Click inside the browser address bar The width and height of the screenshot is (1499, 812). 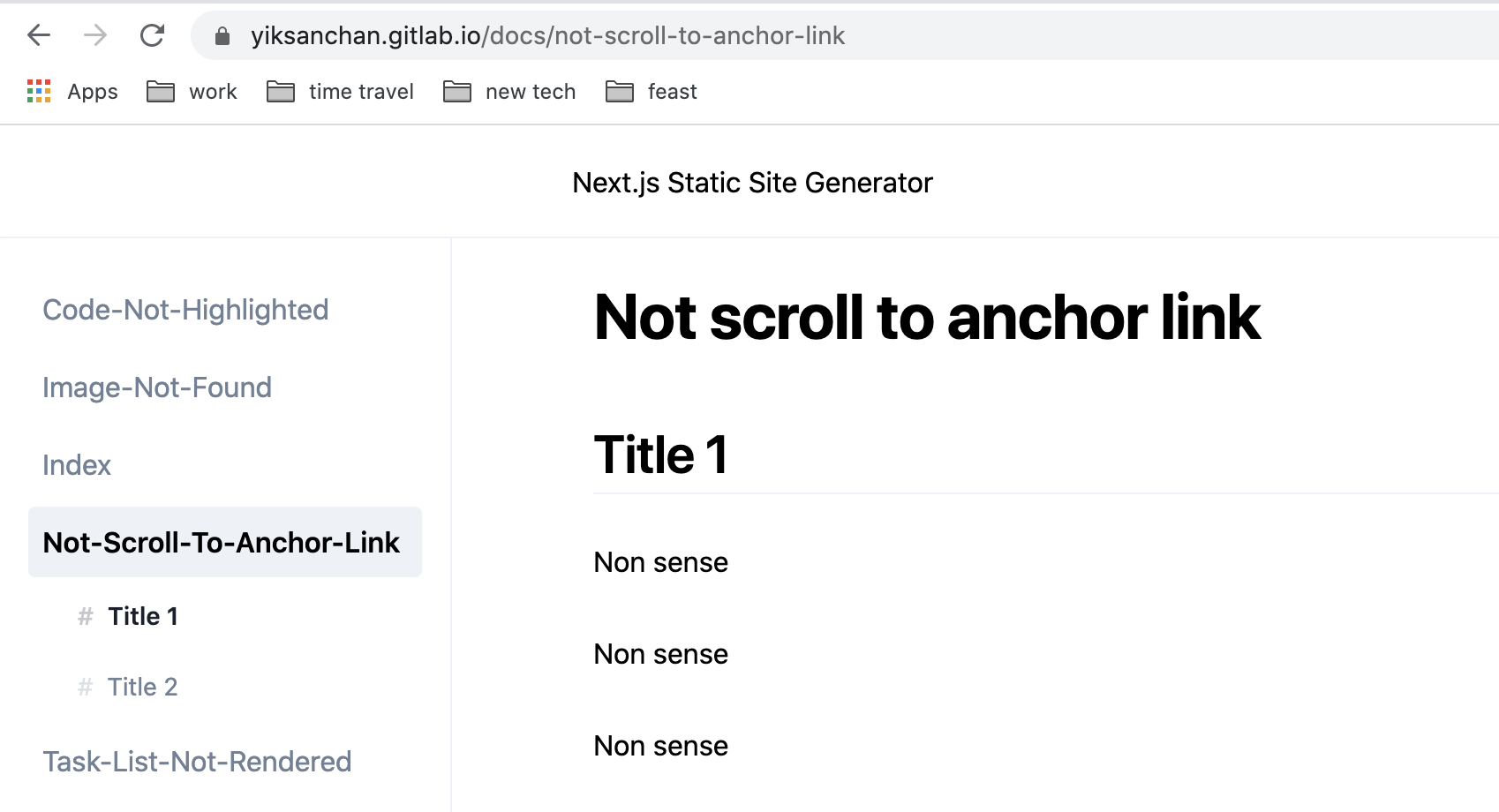pyautogui.click(x=547, y=35)
